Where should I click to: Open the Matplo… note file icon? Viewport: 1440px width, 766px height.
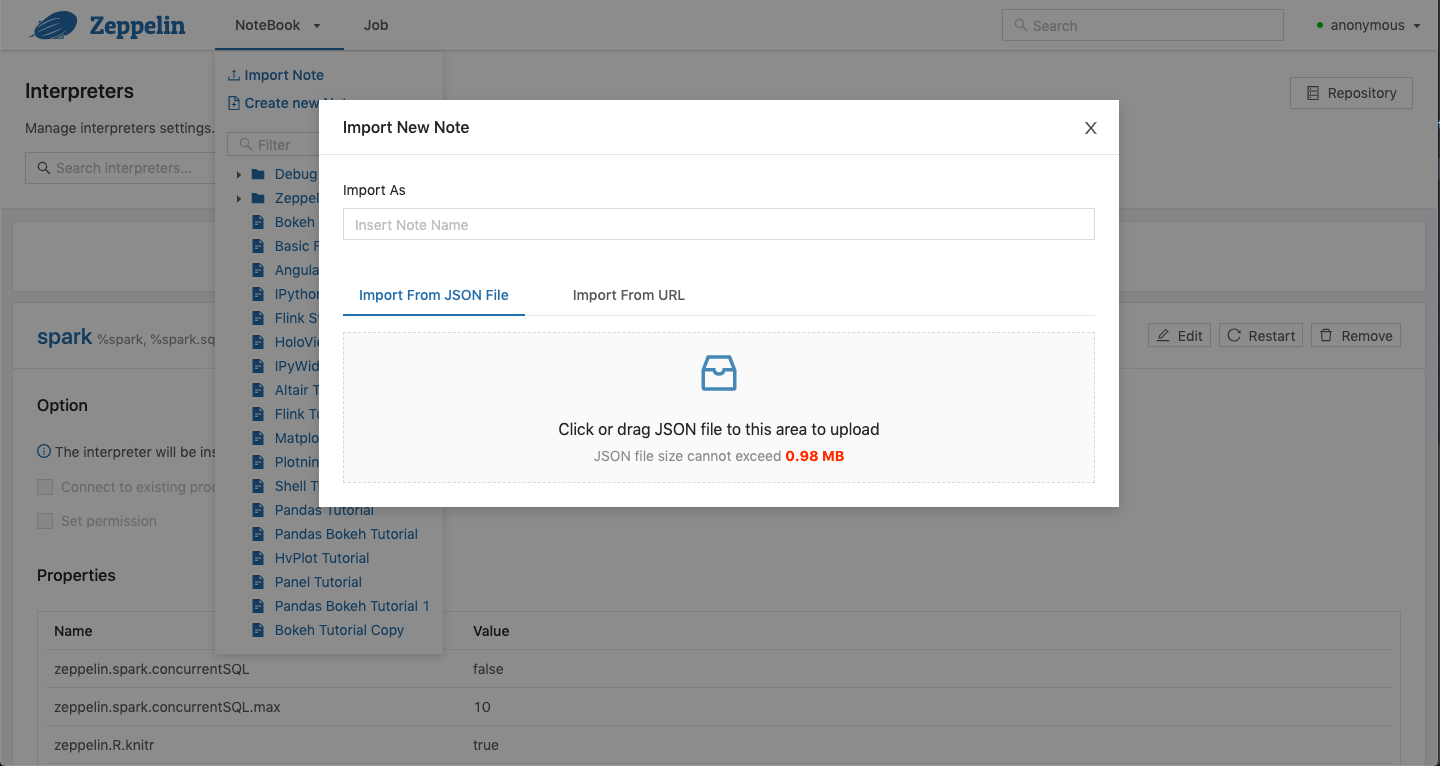(x=258, y=438)
